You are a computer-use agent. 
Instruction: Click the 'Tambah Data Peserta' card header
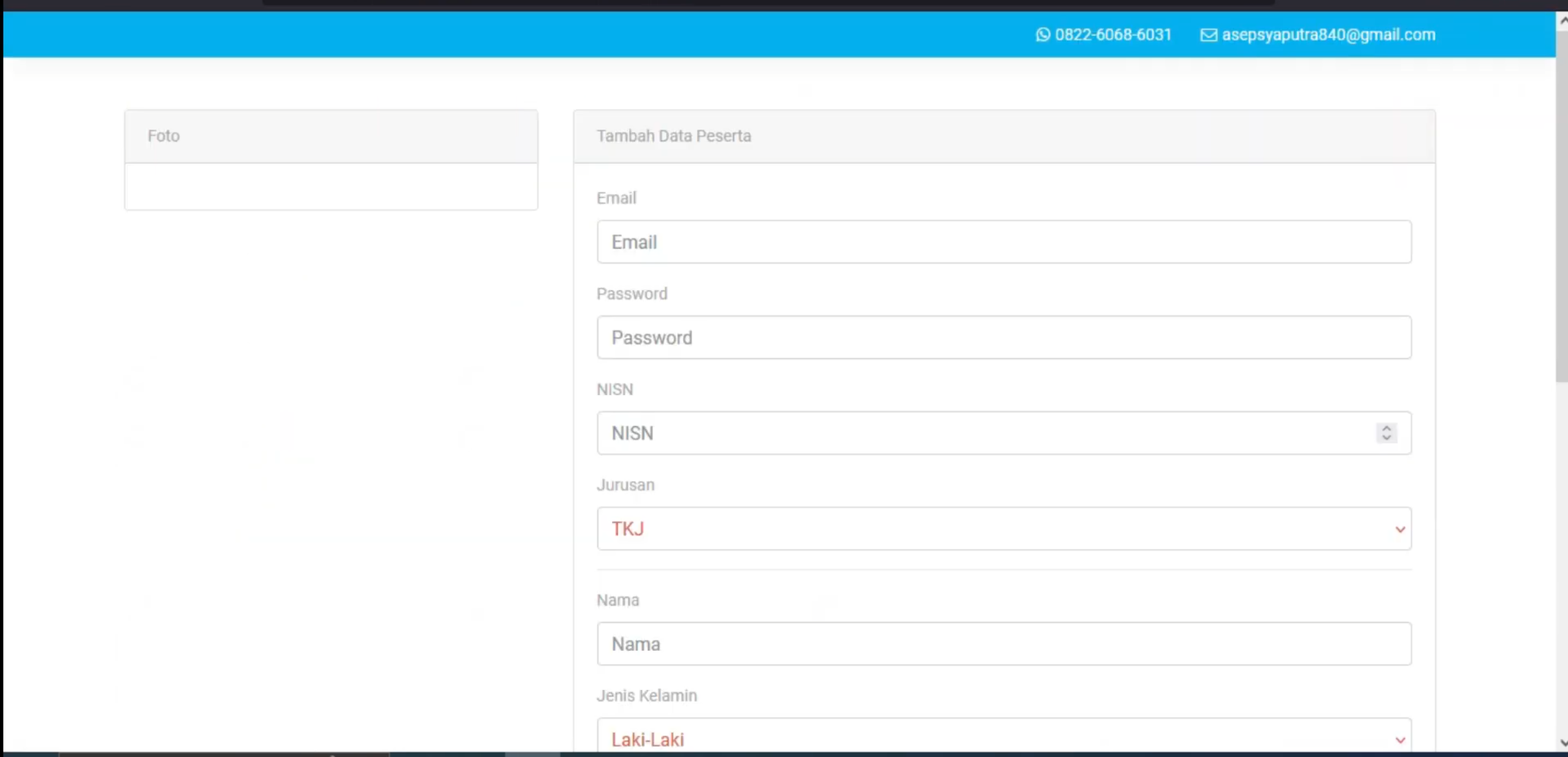[x=1004, y=136]
